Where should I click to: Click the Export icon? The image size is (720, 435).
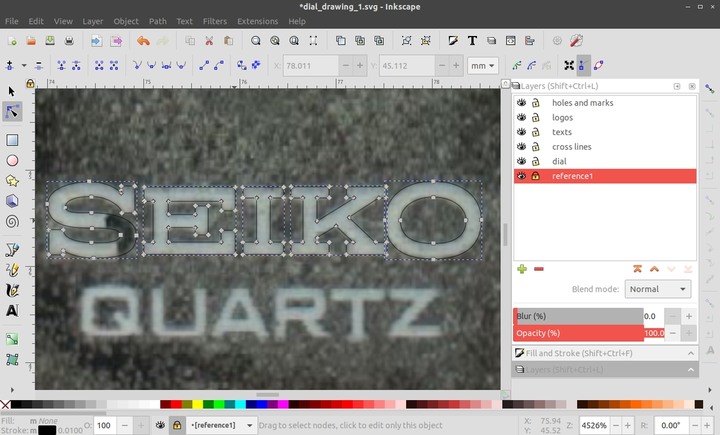tap(116, 41)
